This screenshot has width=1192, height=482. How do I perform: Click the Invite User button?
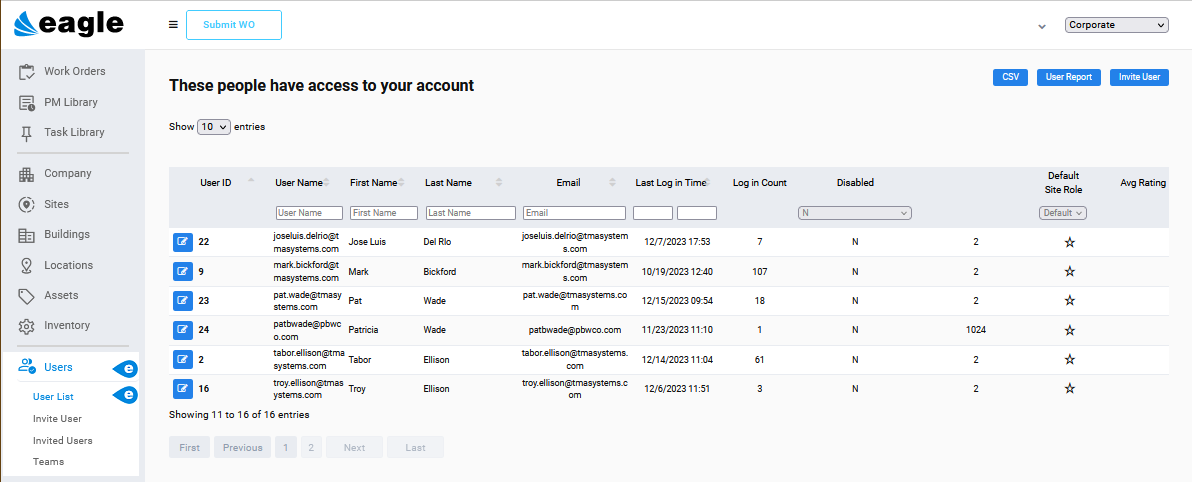point(1139,77)
